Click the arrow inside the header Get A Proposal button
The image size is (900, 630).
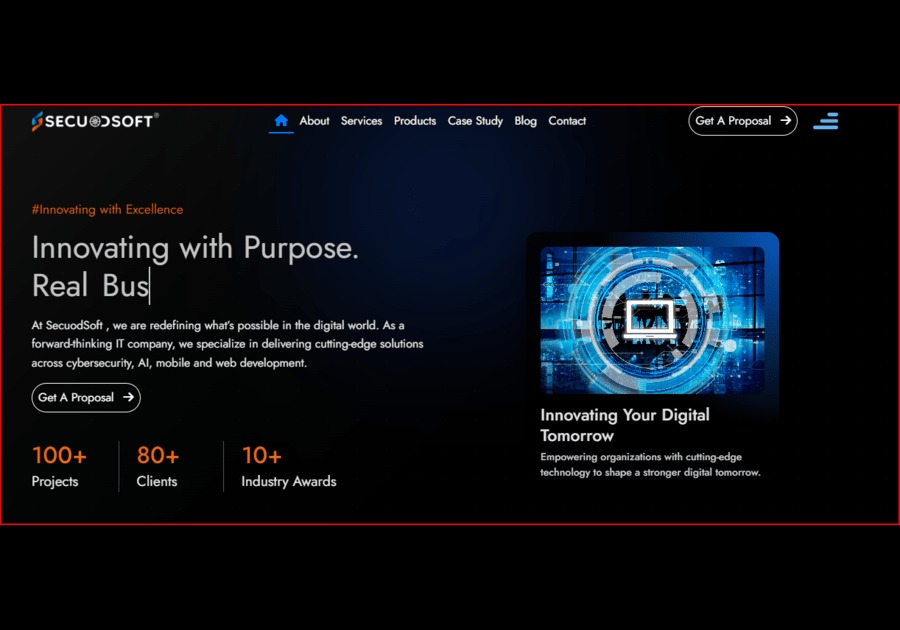pyautogui.click(x=784, y=120)
